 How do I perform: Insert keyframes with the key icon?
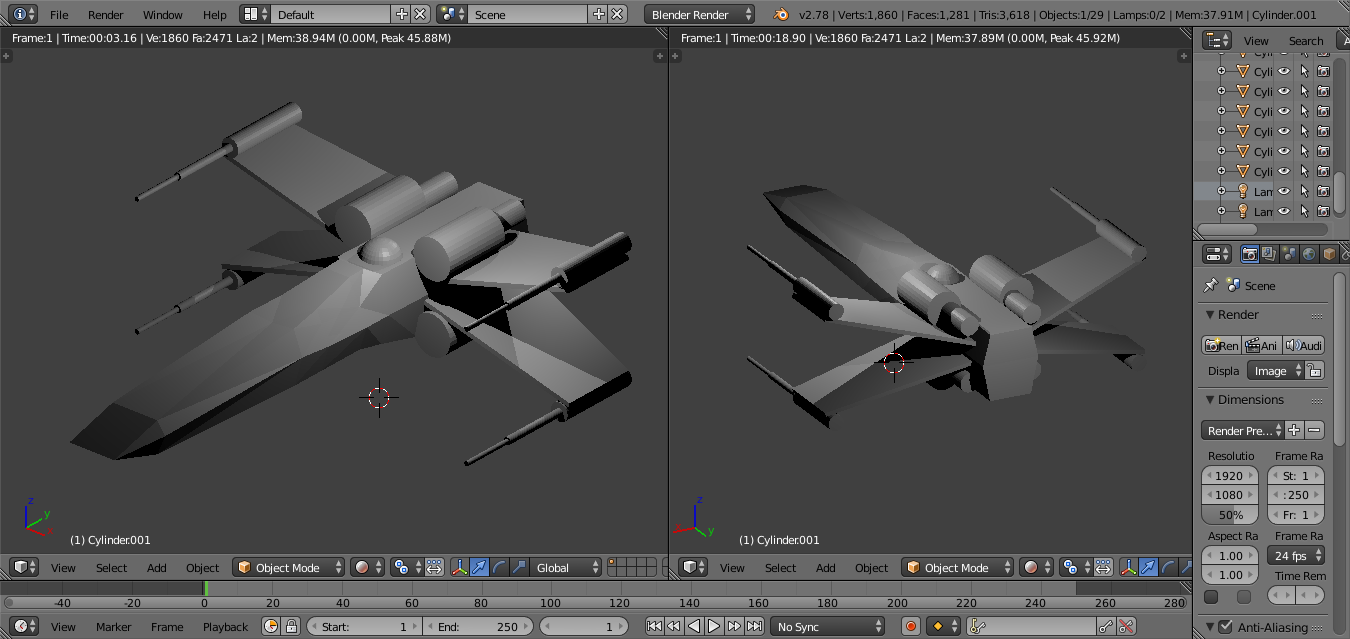[x=1106, y=626]
